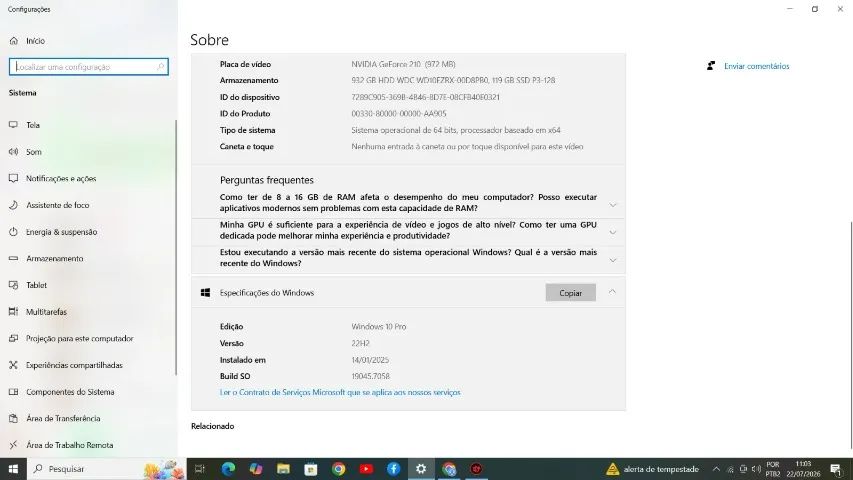Viewport: 853px width, 480px height.
Task: Click the search magnifier in settings box
Action: pyautogui.click(x=160, y=67)
